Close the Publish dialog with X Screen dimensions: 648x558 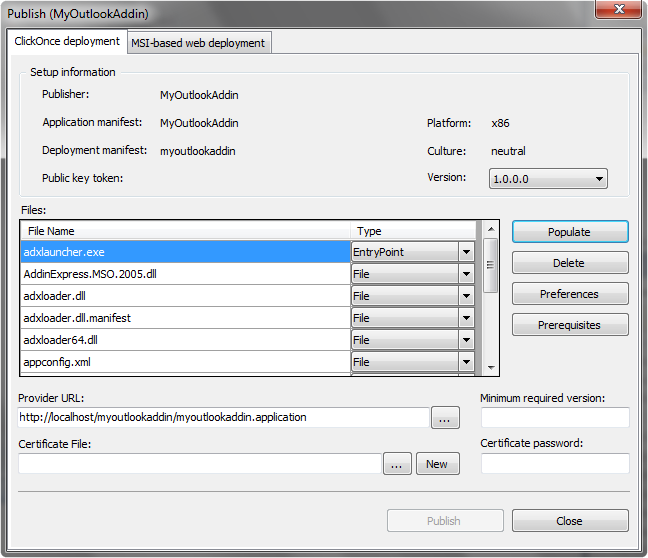tap(619, 9)
